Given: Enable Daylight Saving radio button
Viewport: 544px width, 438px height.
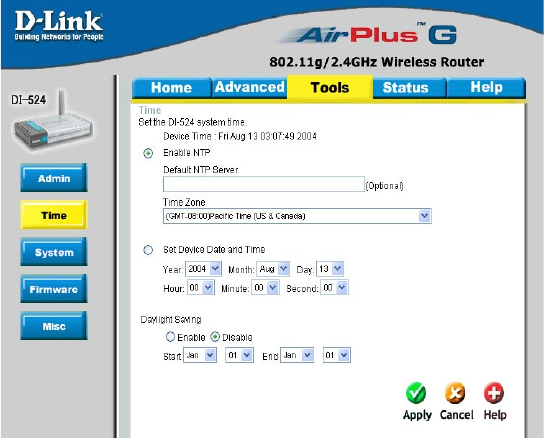Looking at the screenshot, I should click(x=170, y=337).
